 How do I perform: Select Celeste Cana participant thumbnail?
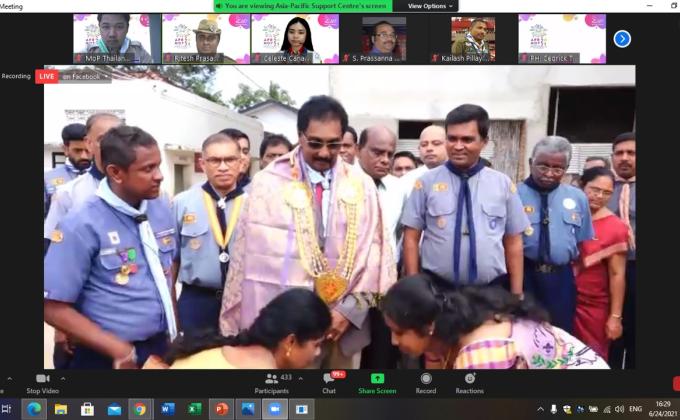tap(295, 39)
